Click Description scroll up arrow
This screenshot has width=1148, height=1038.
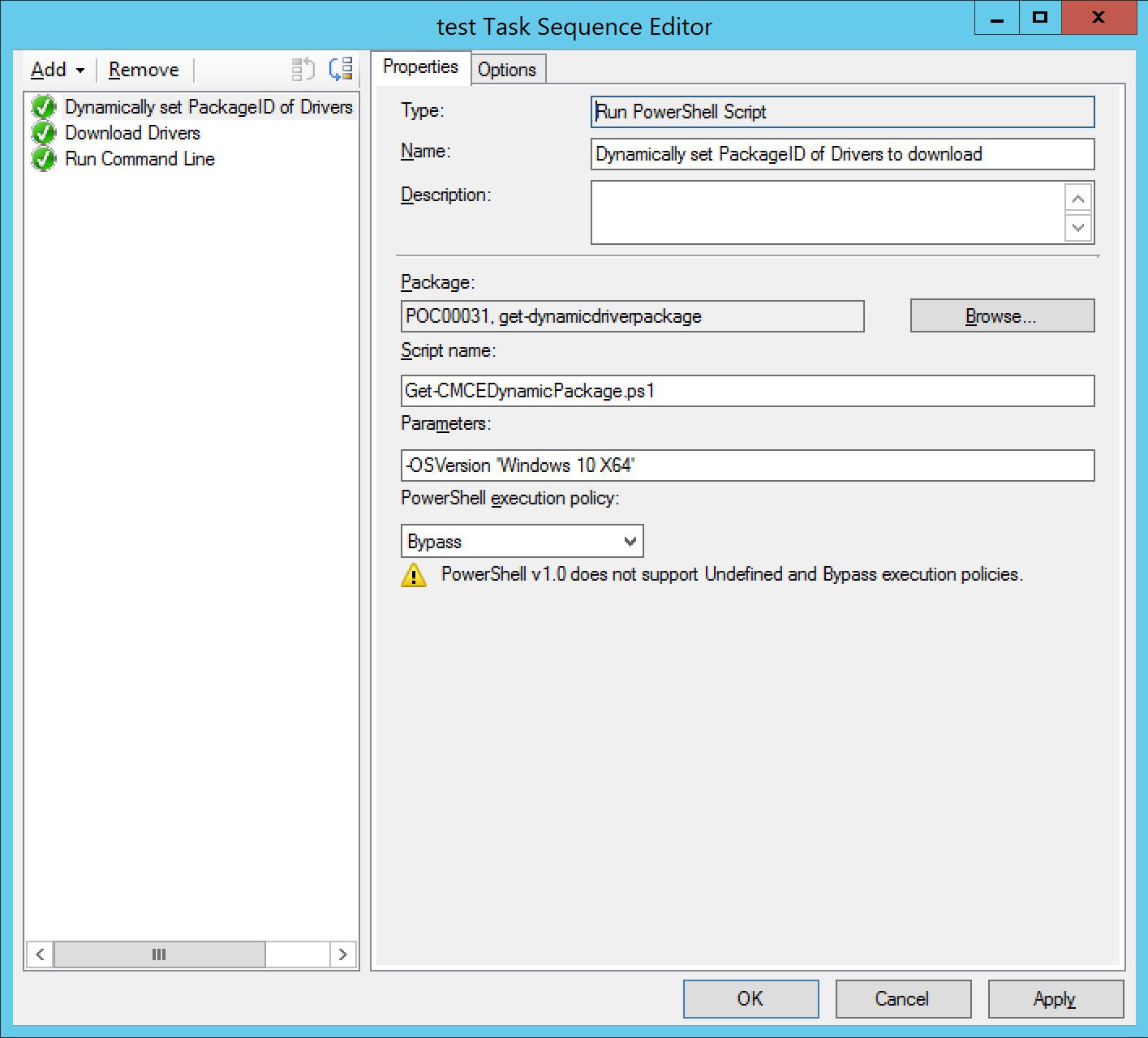1078,199
